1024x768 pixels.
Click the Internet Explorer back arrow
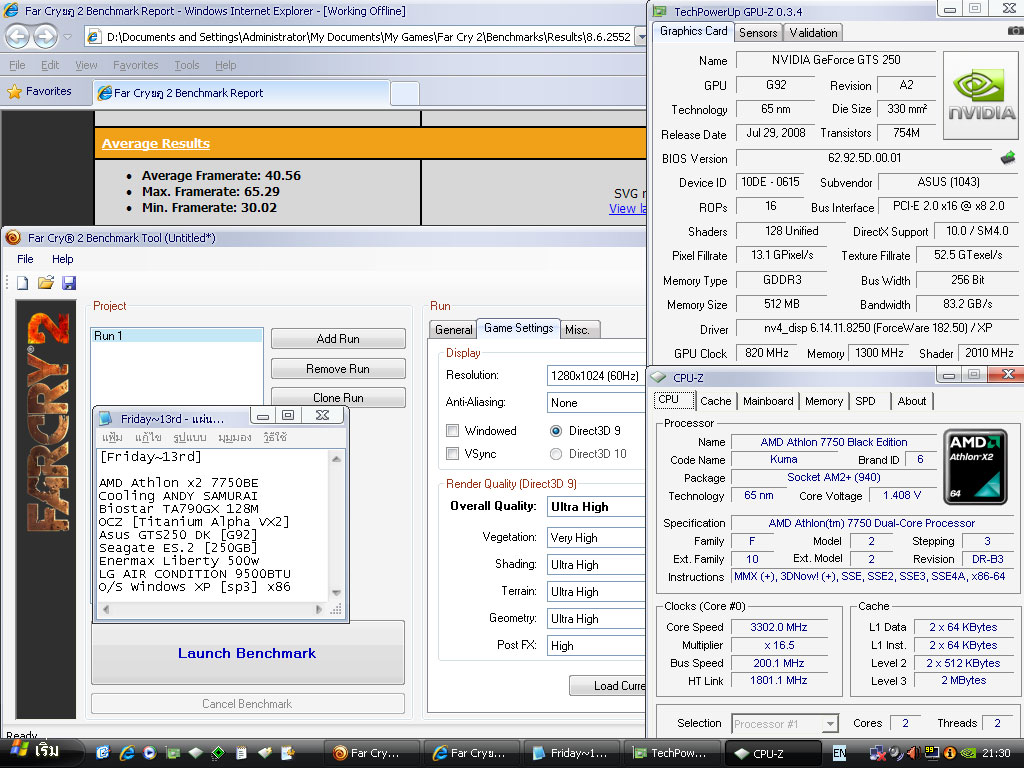click(18, 37)
